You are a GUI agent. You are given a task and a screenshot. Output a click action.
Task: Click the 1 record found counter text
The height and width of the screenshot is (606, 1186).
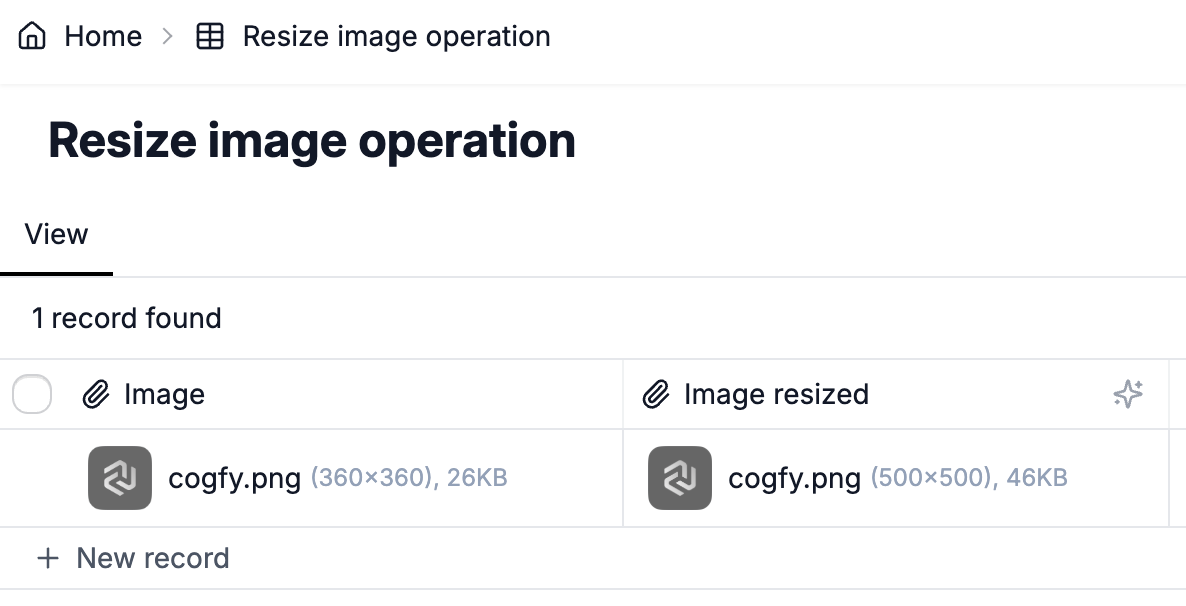126,319
